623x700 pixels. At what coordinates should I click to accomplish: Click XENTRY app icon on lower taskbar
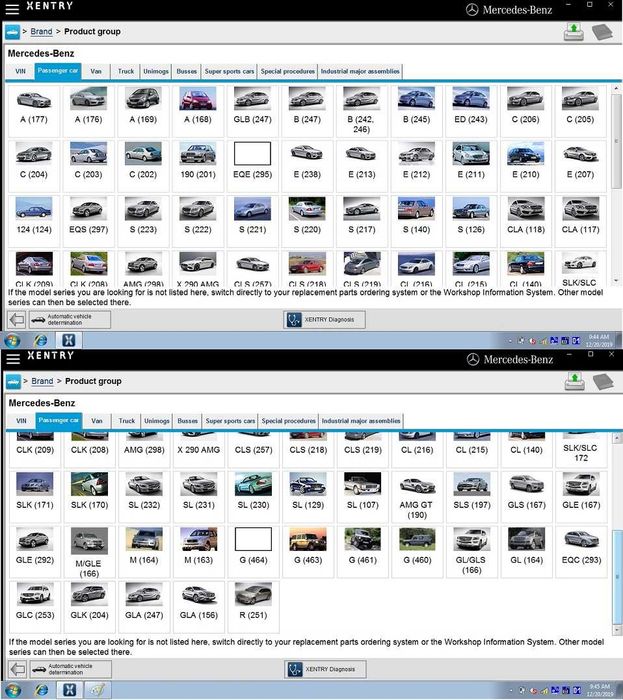[69, 690]
